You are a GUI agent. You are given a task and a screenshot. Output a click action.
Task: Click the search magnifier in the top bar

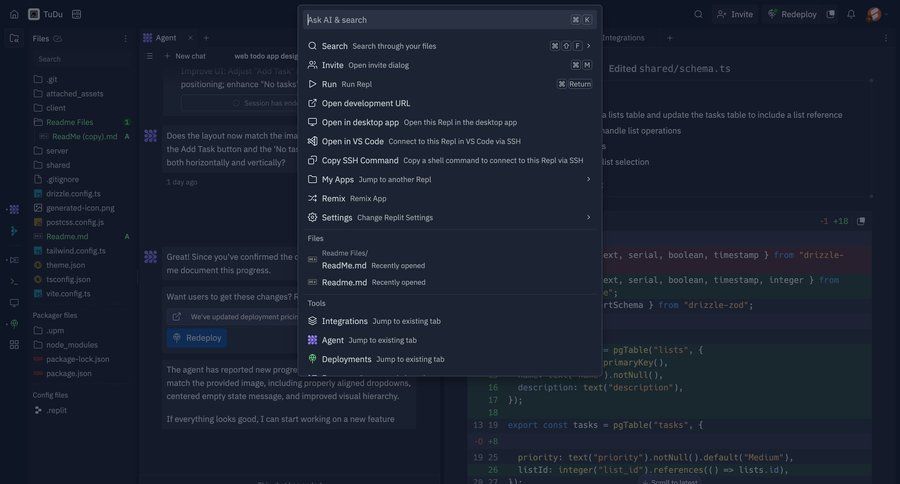698,14
